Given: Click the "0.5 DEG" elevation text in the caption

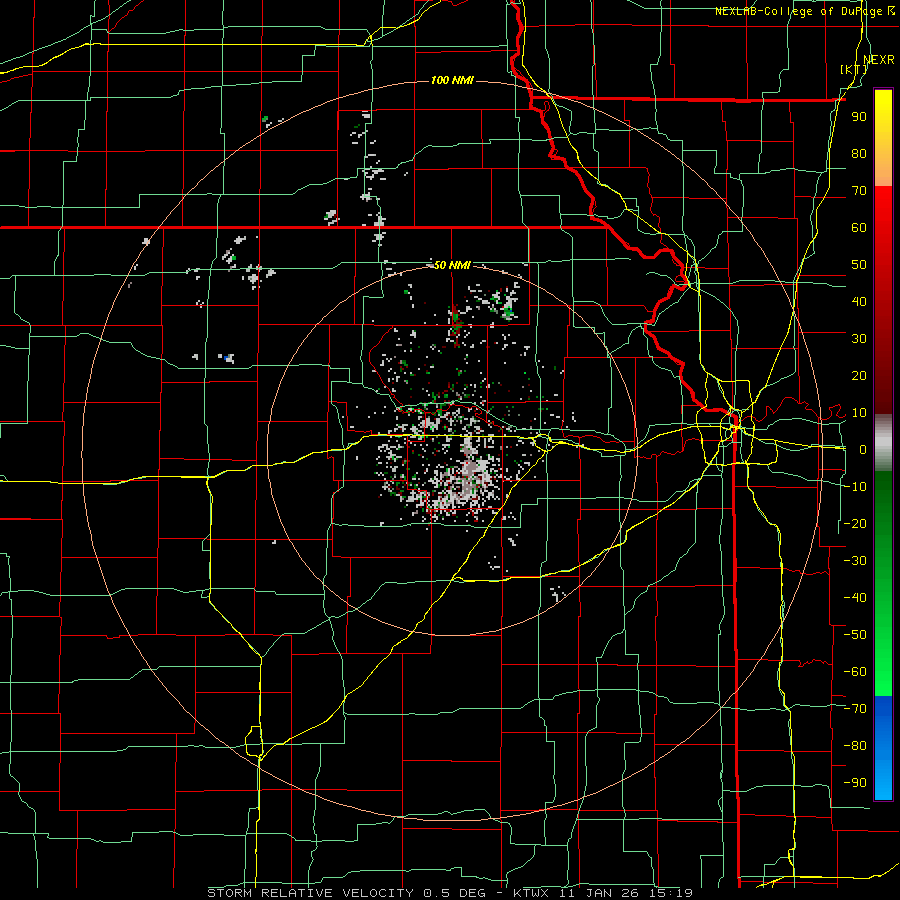Looking at the screenshot, I should 454,893.
